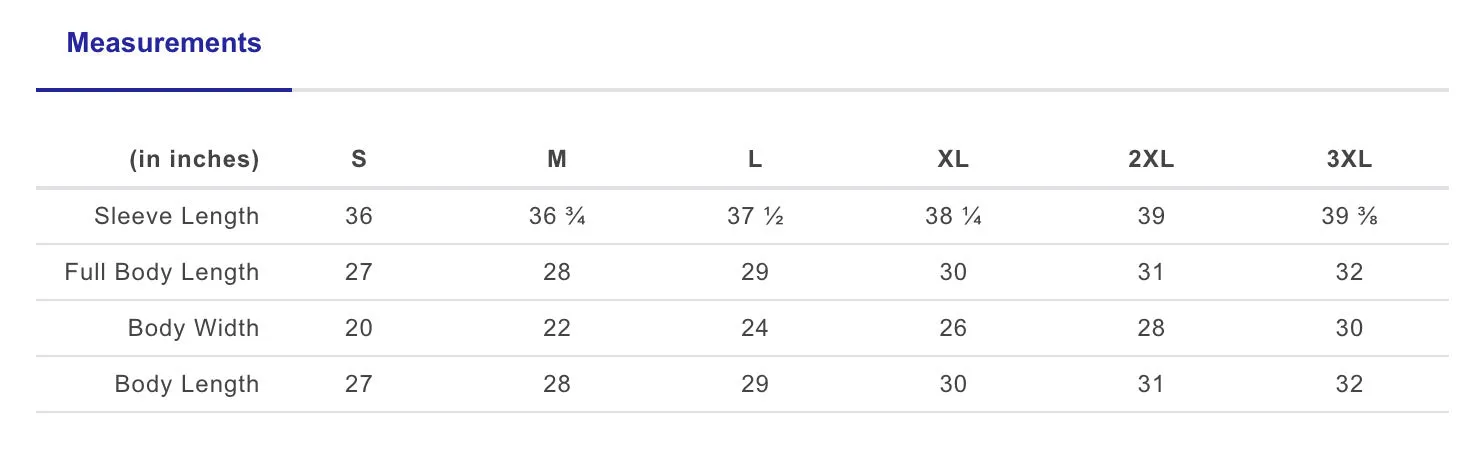1480x460 pixels.
Task: Select Body Width value 30 for 3XL
Action: 1349,328
